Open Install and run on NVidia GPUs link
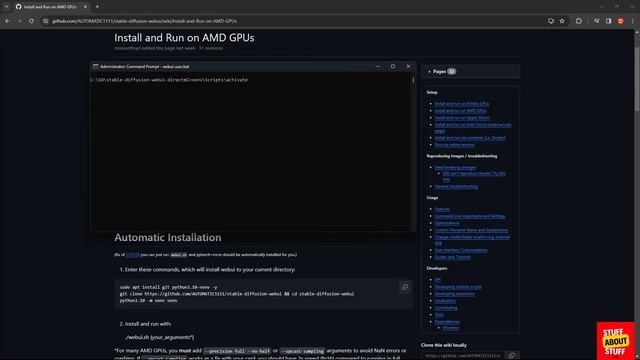The width and height of the screenshot is (640, 360). (x=462, y=104)
